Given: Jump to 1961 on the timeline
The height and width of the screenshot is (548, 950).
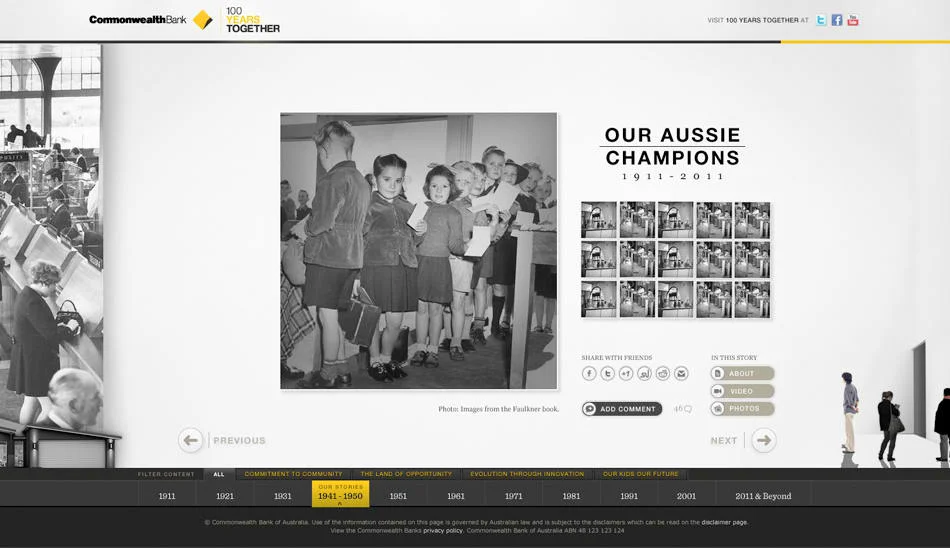Looking at the screenshot, I should 456,496.
